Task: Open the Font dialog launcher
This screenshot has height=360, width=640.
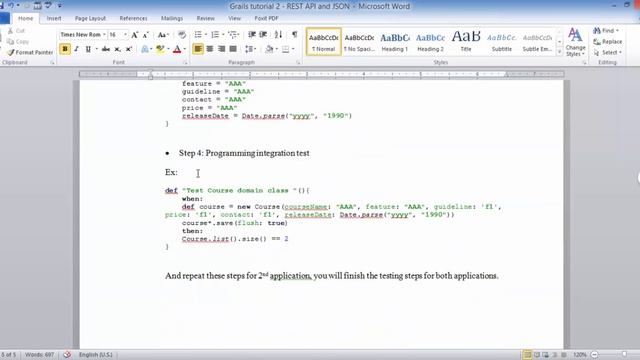Action: tap(185, 63)
